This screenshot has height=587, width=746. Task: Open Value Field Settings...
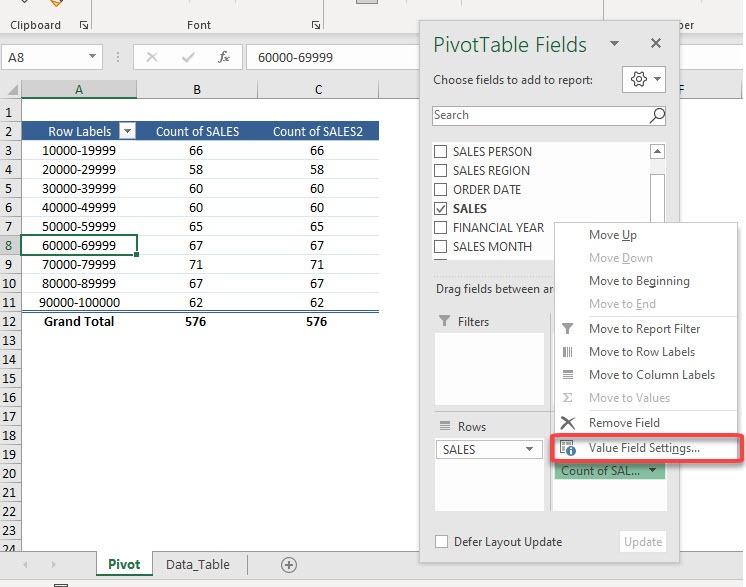click(644, 448)
